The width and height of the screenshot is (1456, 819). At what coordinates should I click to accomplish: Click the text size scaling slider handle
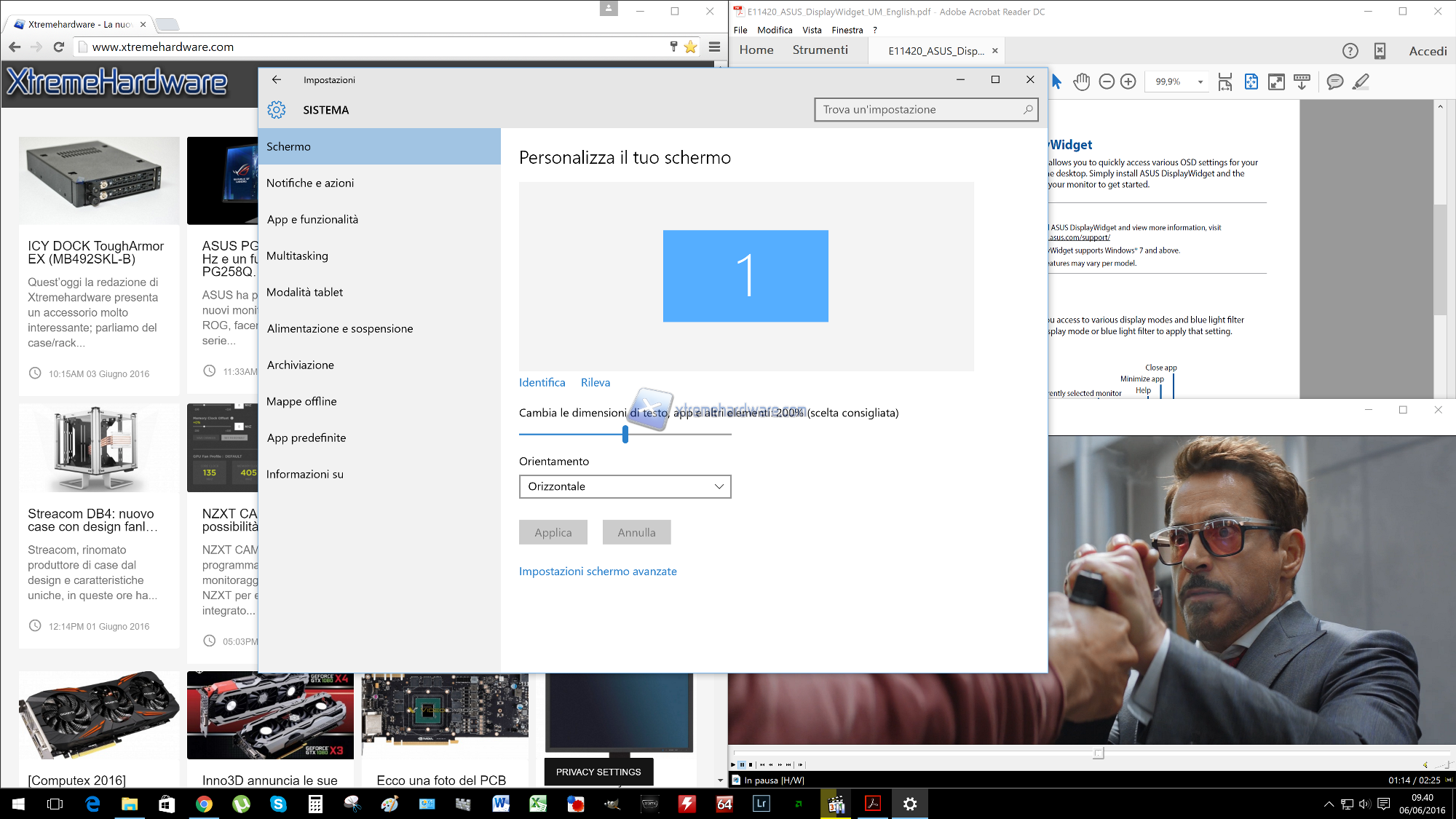pos(625,434)
